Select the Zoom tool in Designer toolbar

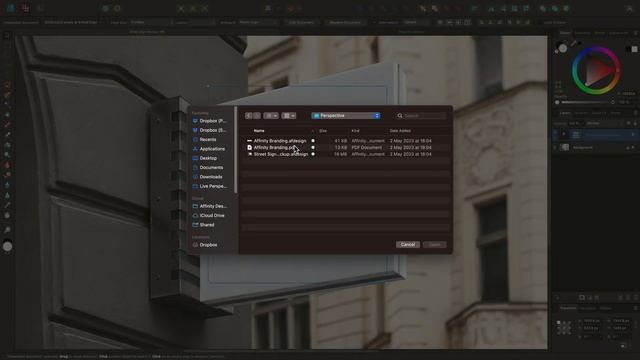click(7, 230)
